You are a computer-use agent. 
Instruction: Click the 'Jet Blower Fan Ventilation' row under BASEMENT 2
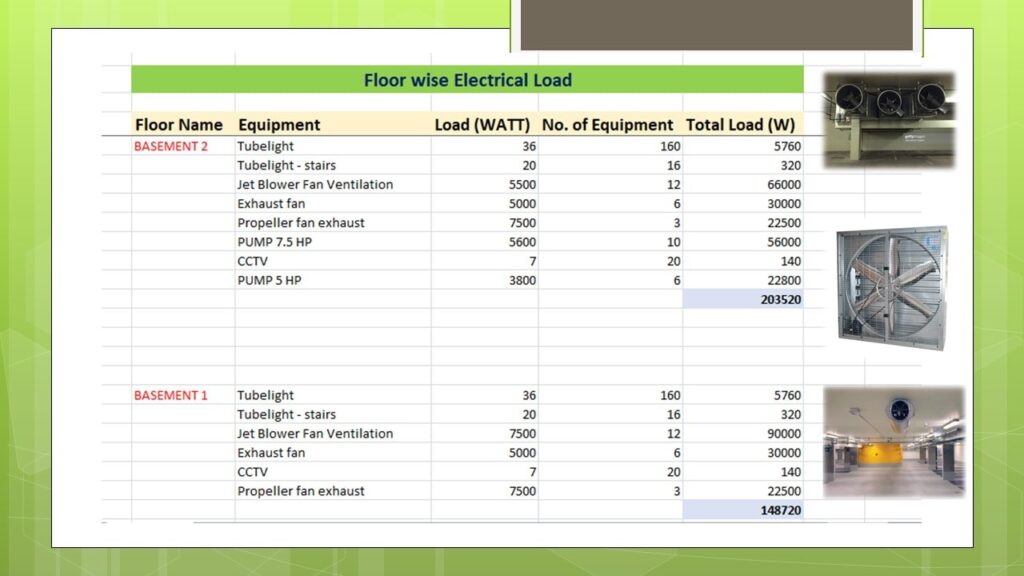[x=315, y=184]
